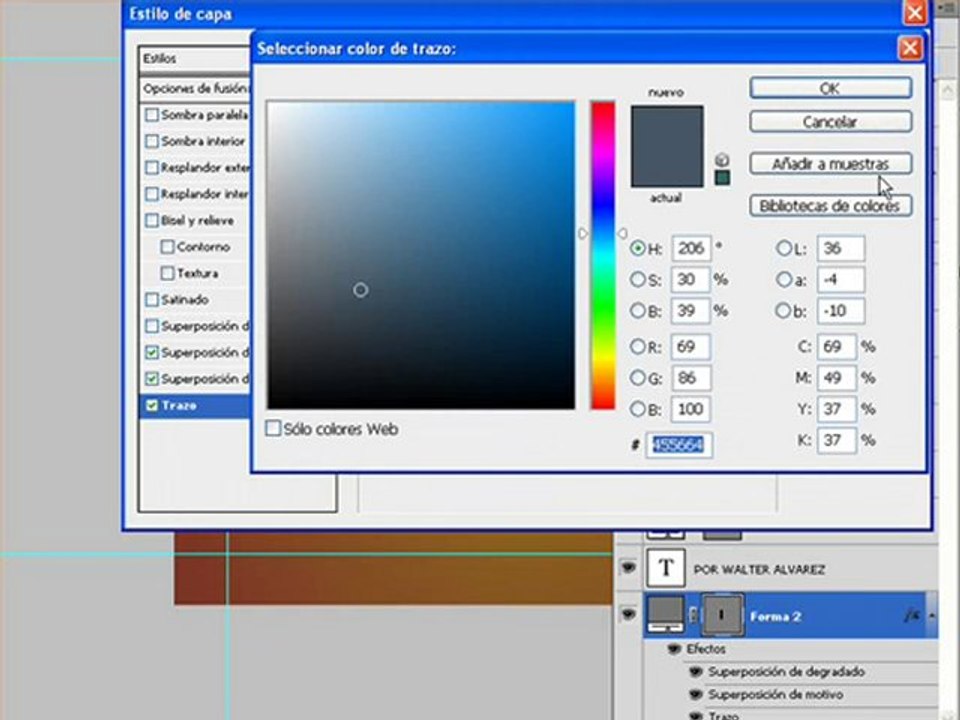Click the web-safe color swatch under cube
Screen dimensions: 960x720
pyautogui.click(x=722, y=178)
